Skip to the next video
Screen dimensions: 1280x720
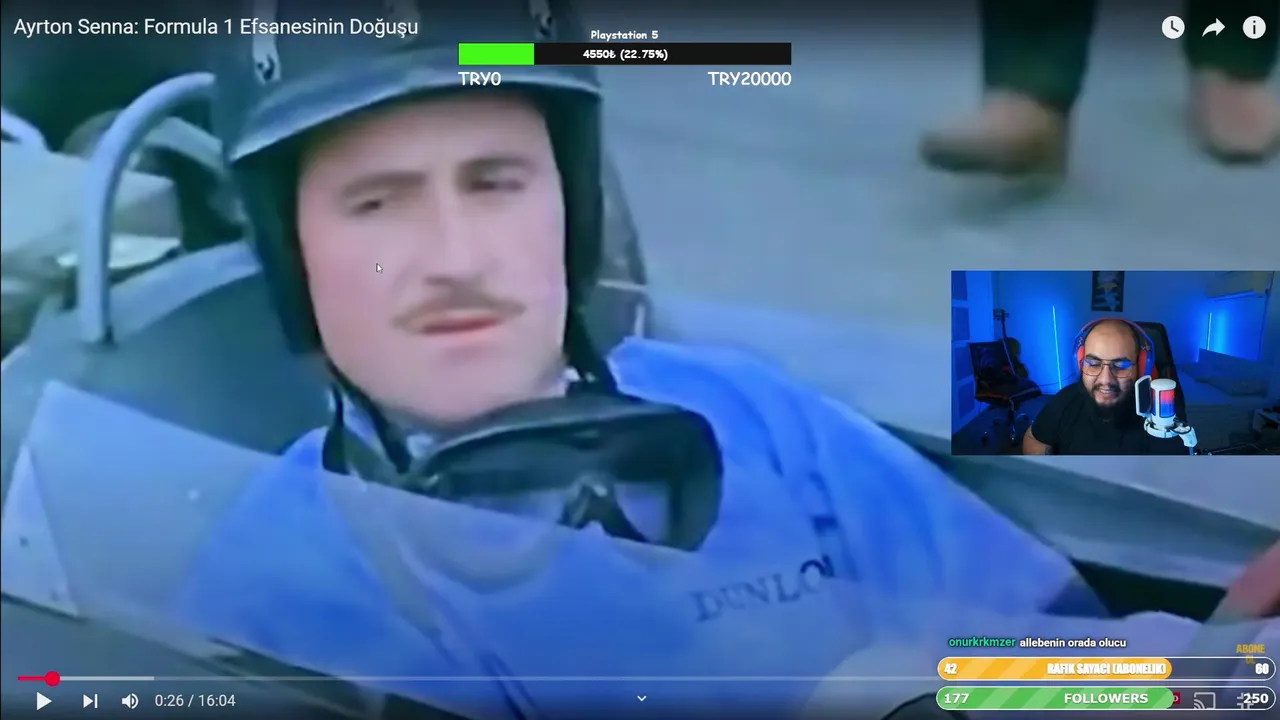[x=90, y=701]
